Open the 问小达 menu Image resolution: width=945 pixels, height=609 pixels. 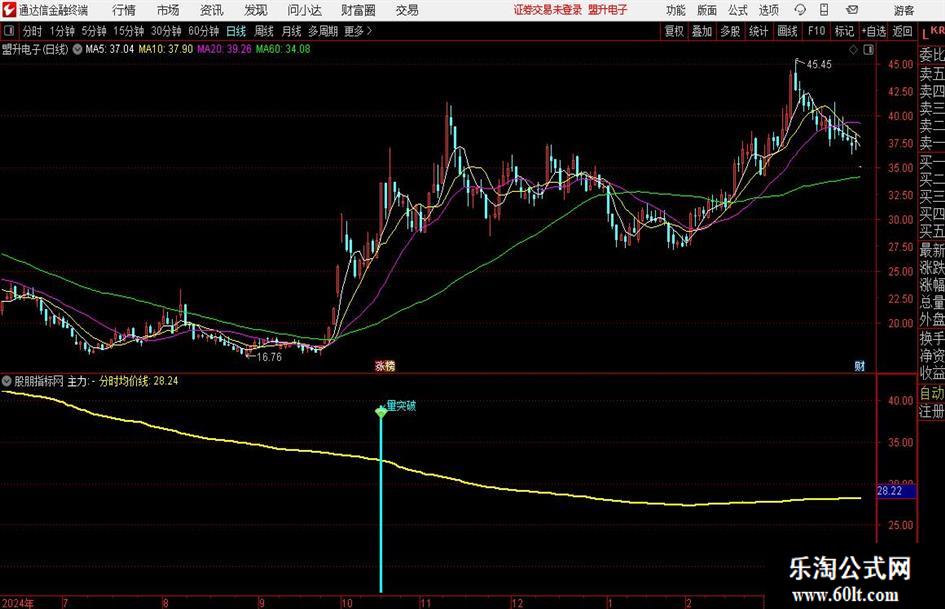coord(304,10)
